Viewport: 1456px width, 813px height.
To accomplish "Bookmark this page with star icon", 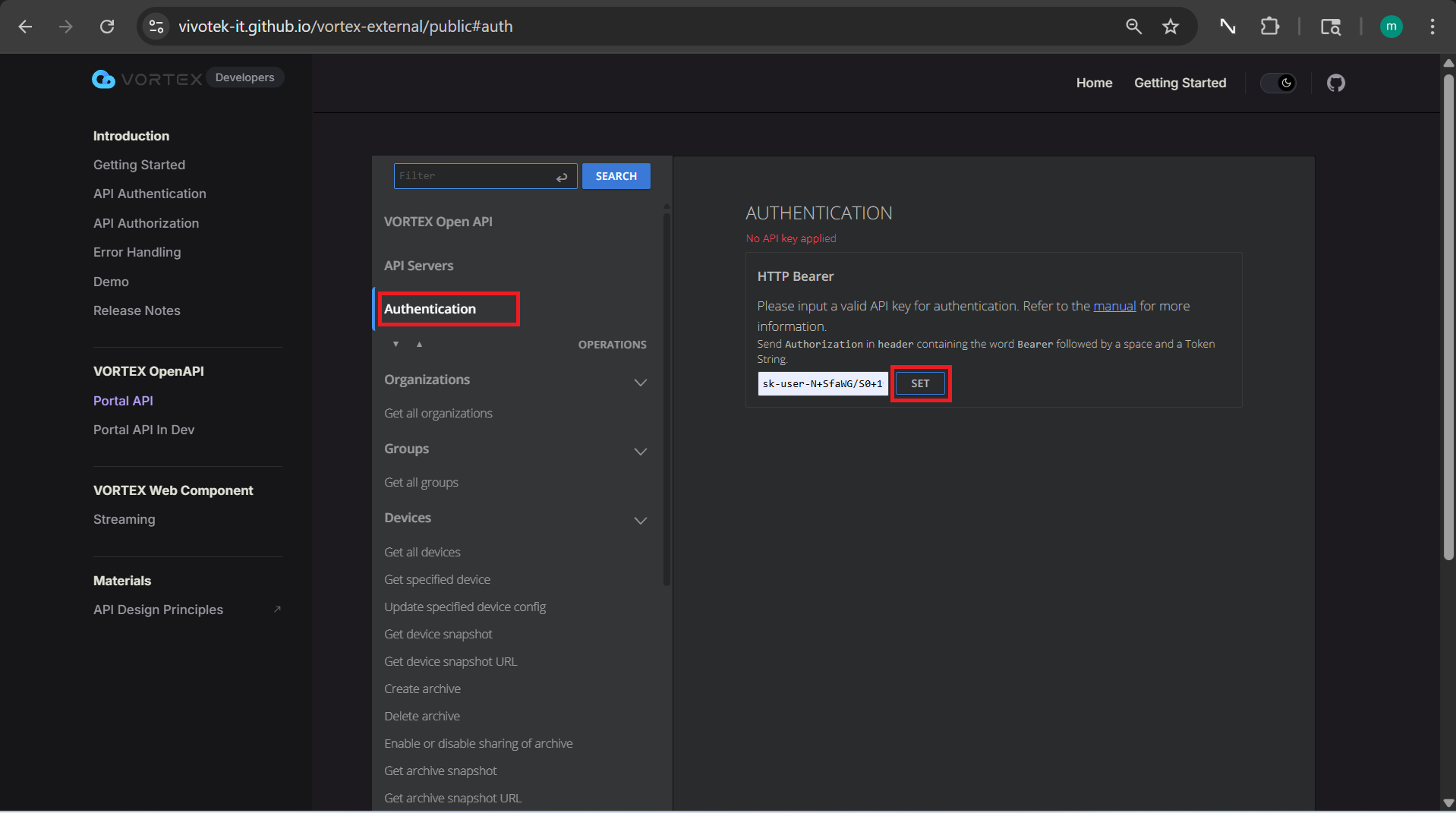I will coord(1171,27).
